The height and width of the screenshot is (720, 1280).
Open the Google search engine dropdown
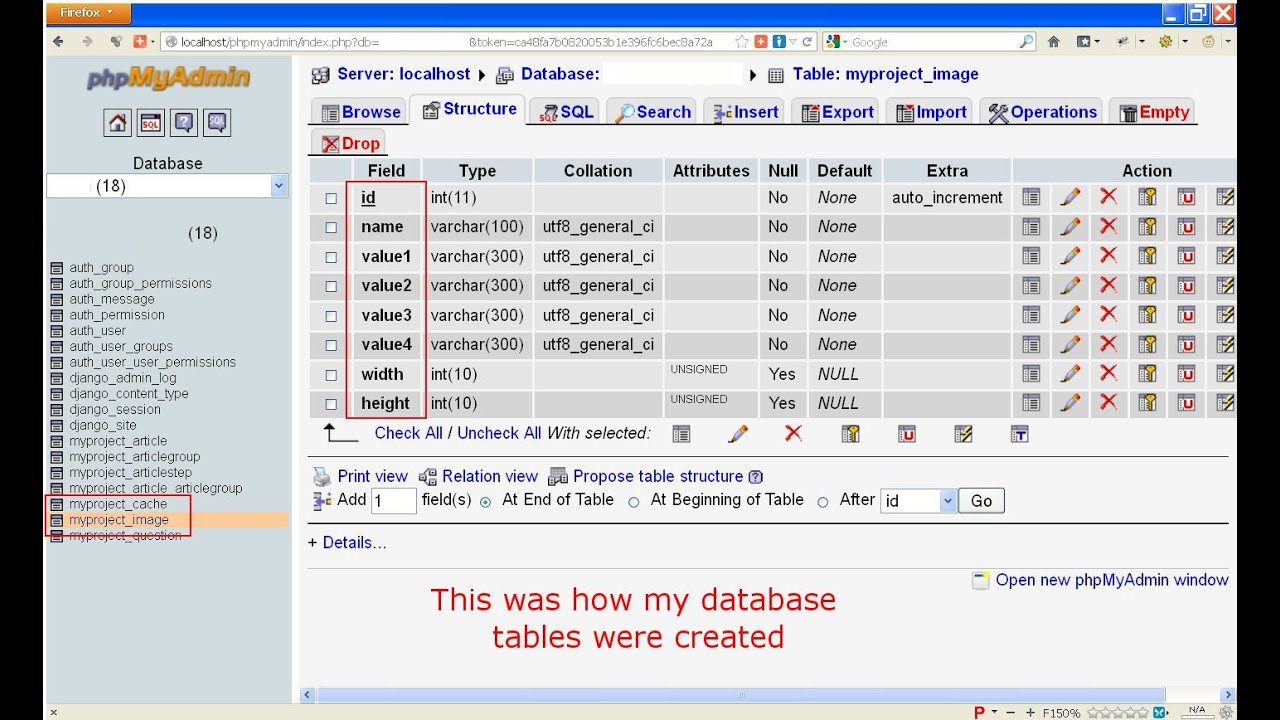click(x=837, y=42)
